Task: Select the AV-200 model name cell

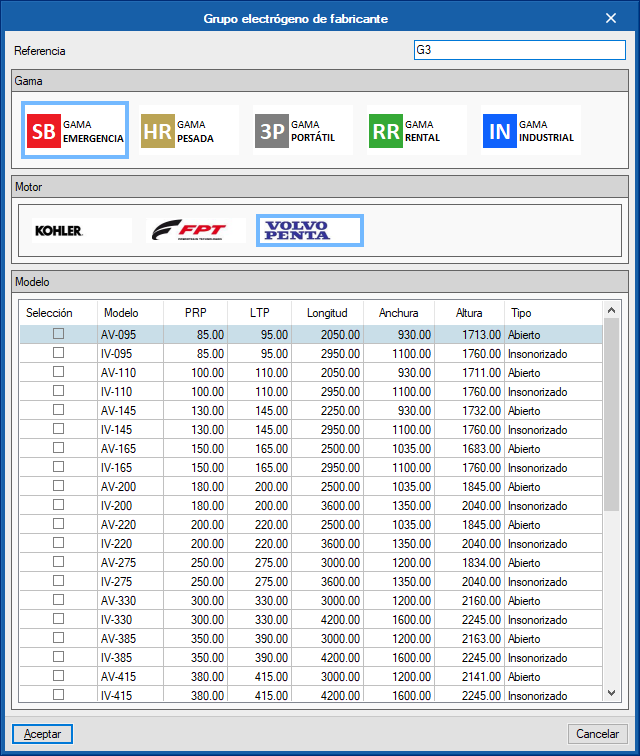Action: click(130, 486)
